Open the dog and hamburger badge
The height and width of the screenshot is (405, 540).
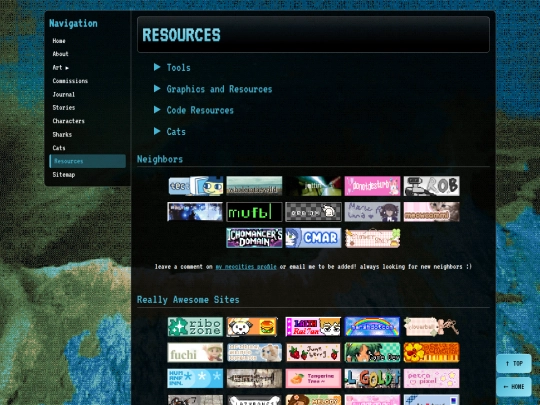pyautogui.click(x=252, y=326)
